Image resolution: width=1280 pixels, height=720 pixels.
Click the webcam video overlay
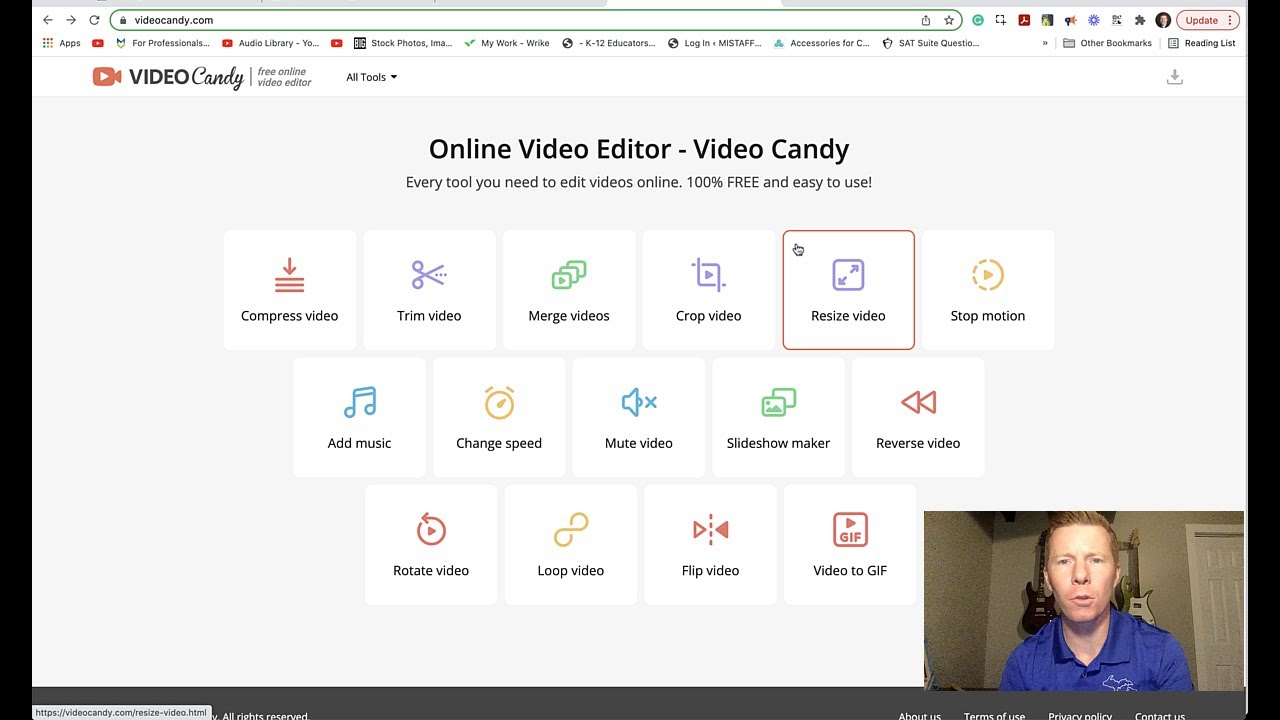point(1084,600)
